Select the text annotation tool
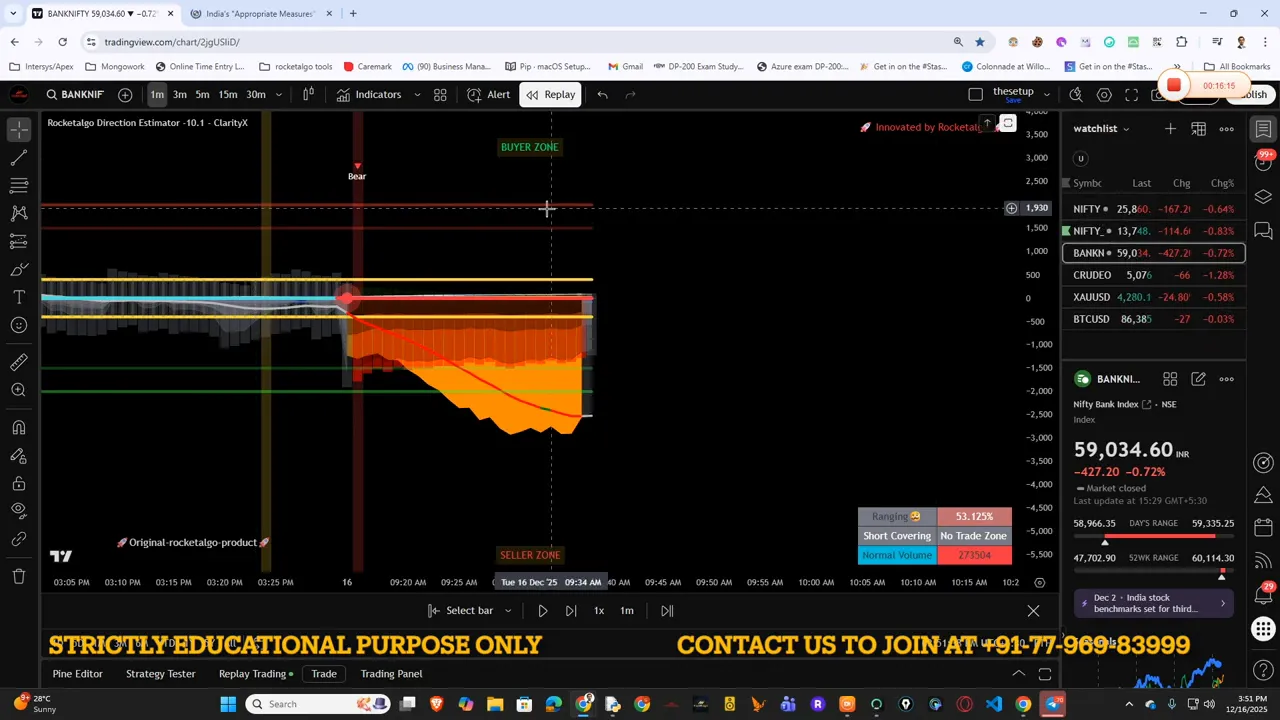This screenshot has width=1280, height=720. 18,297
